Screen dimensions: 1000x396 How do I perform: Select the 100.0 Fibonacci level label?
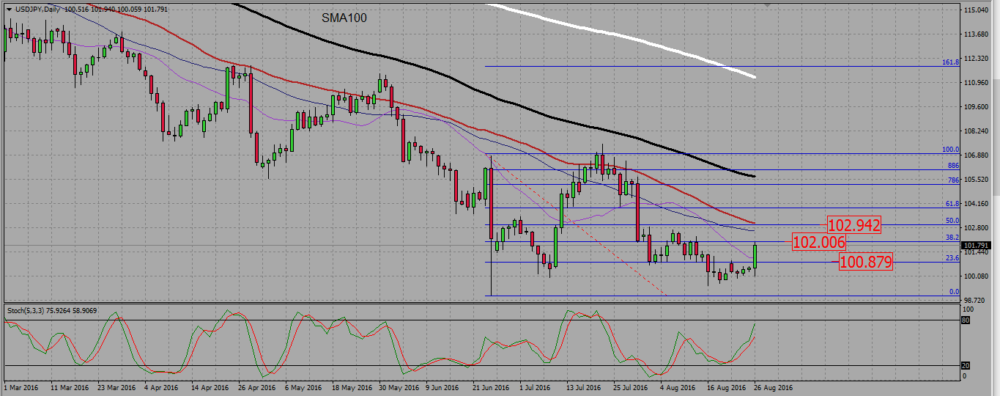pos(951,150)
